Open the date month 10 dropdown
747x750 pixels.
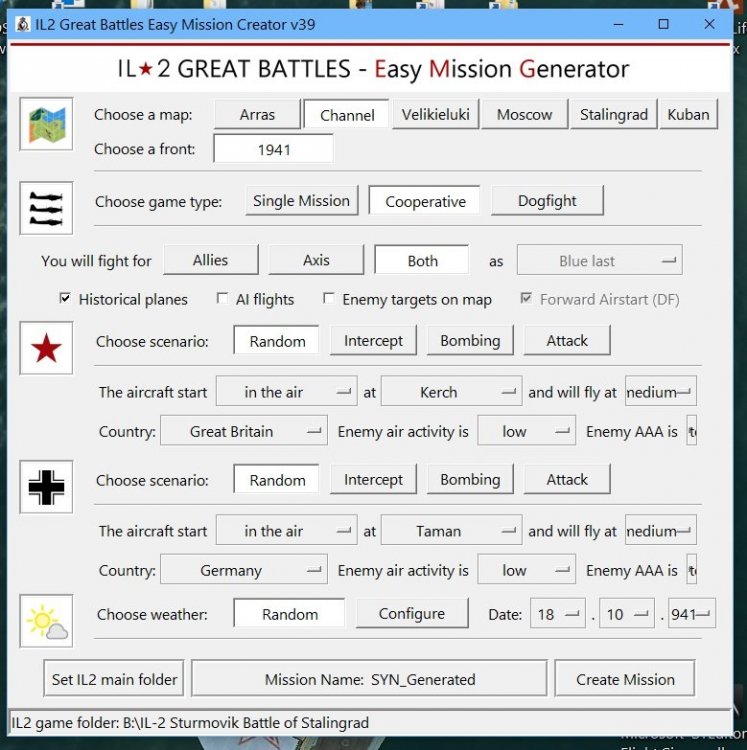click(626, 613)
